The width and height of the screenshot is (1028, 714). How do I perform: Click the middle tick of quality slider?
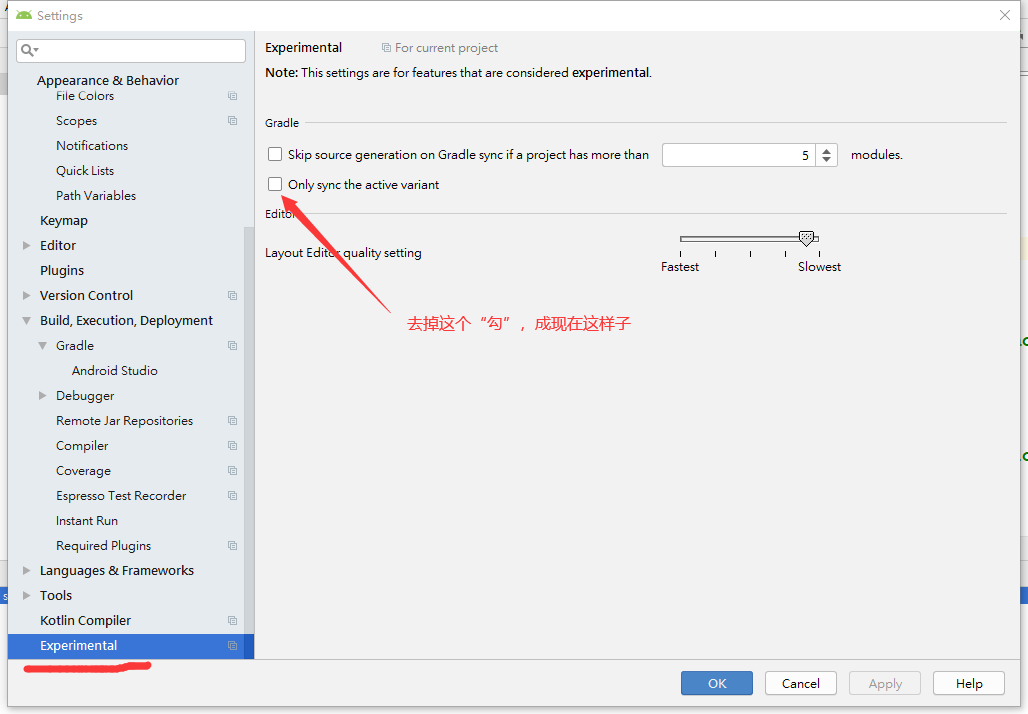point(750,253)
